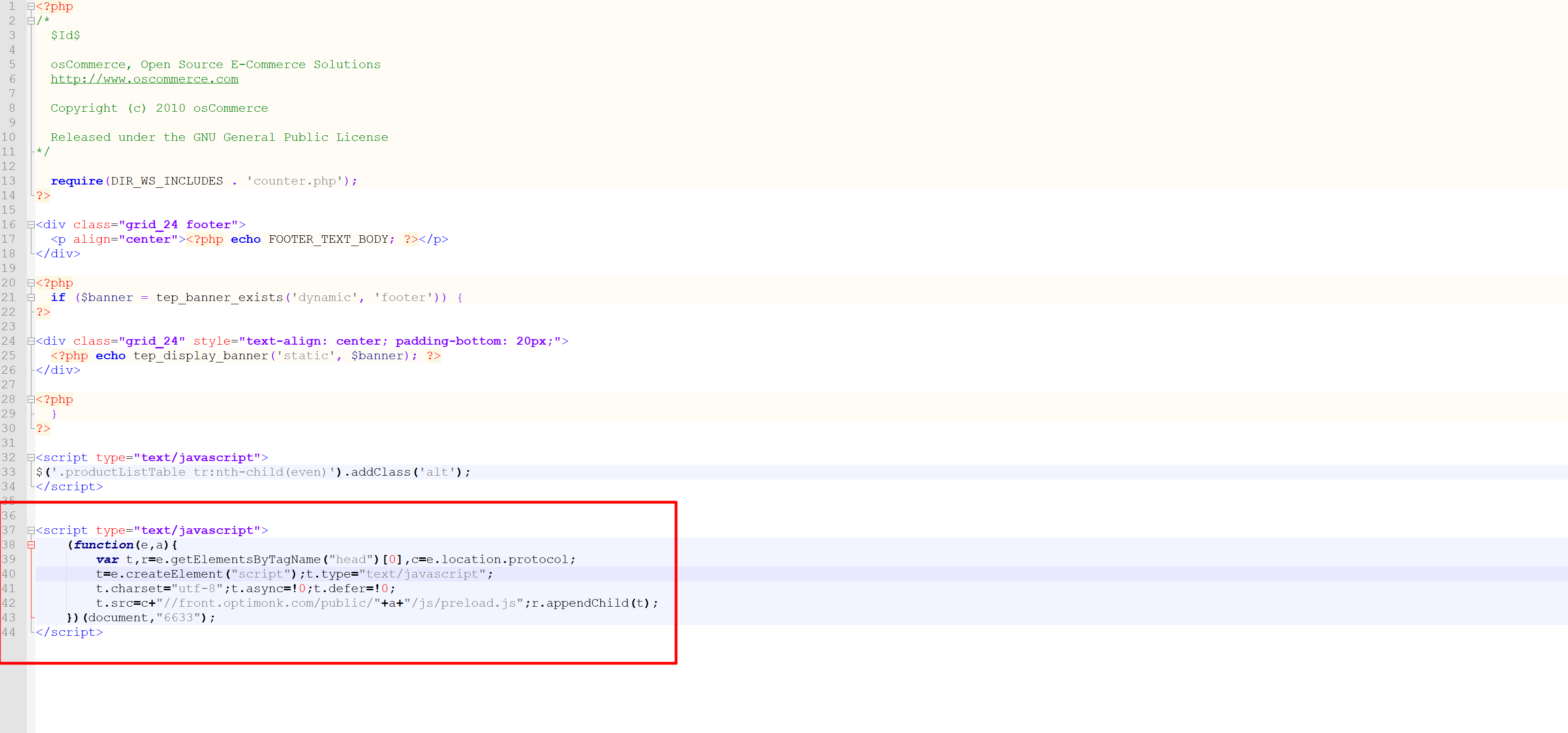Image resolution: width=1568 pixels, height=733 pixels.
Task: Click 'tep_display_banner' function call
Action: [201, 355]
